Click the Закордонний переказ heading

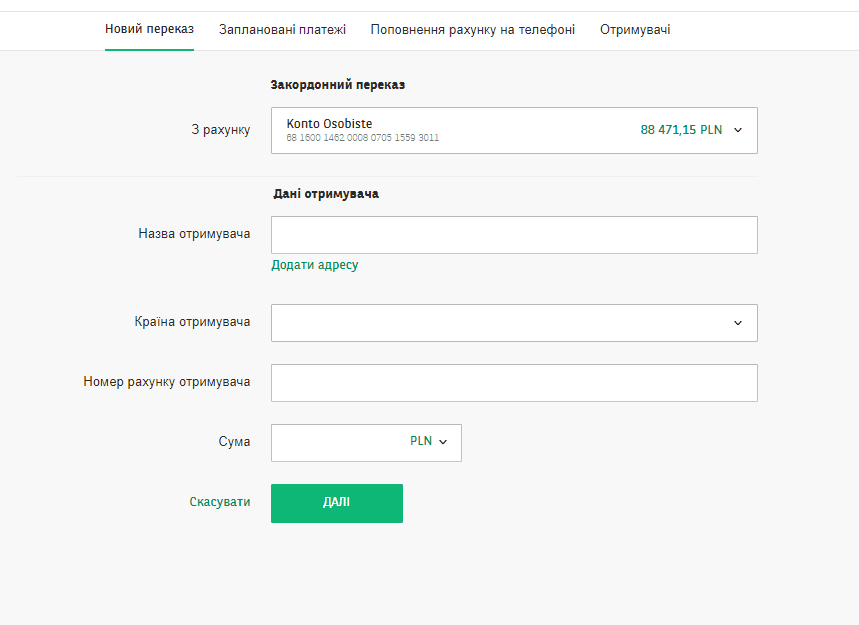coord(337,85)
